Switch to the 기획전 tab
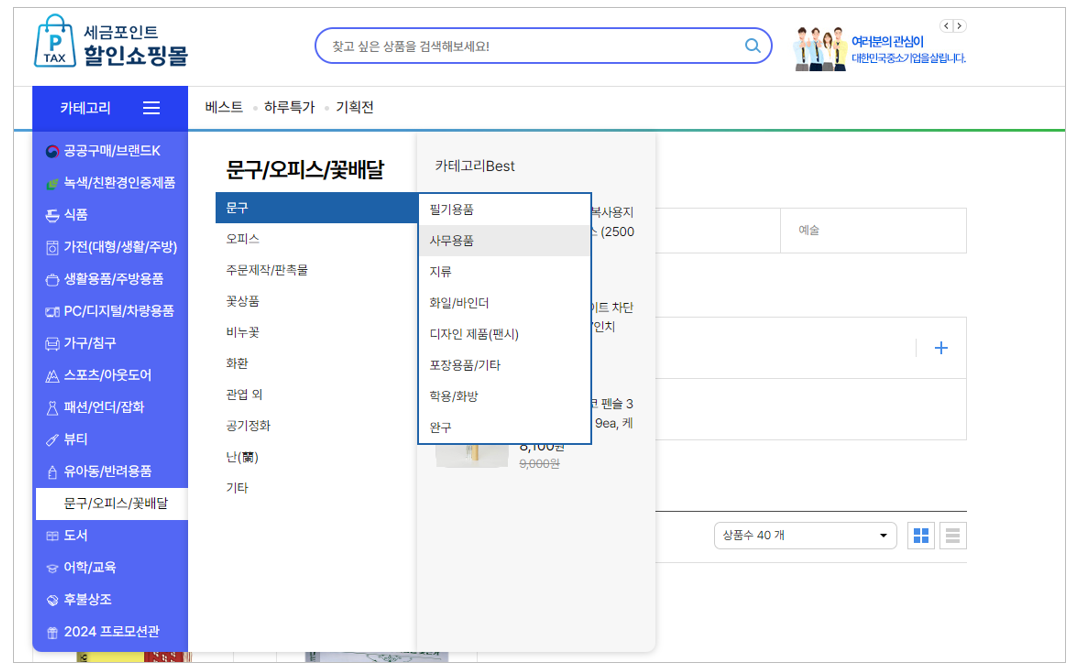Screen dimensions: 1073x669 pos(354,107)
